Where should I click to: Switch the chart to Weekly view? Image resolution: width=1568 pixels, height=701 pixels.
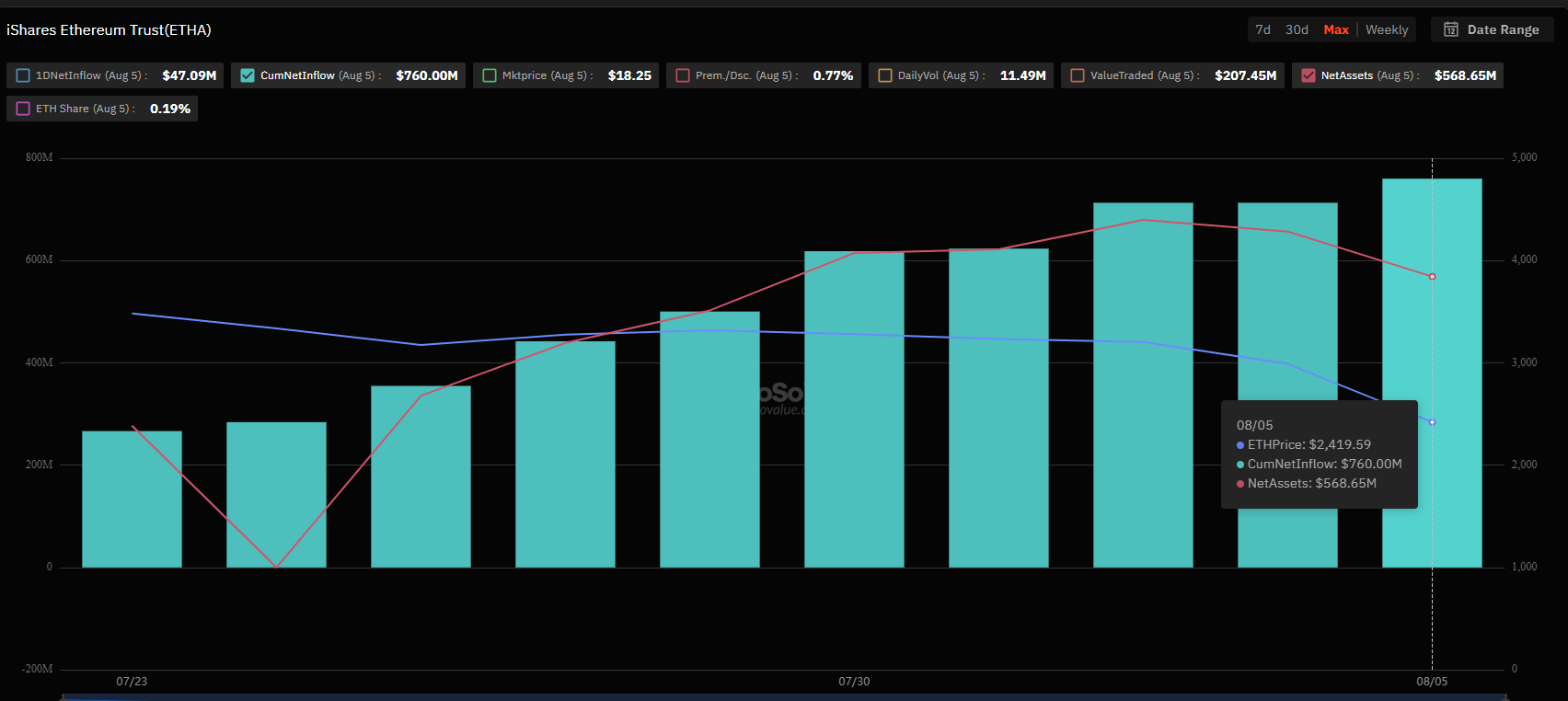pos(1387,29)
